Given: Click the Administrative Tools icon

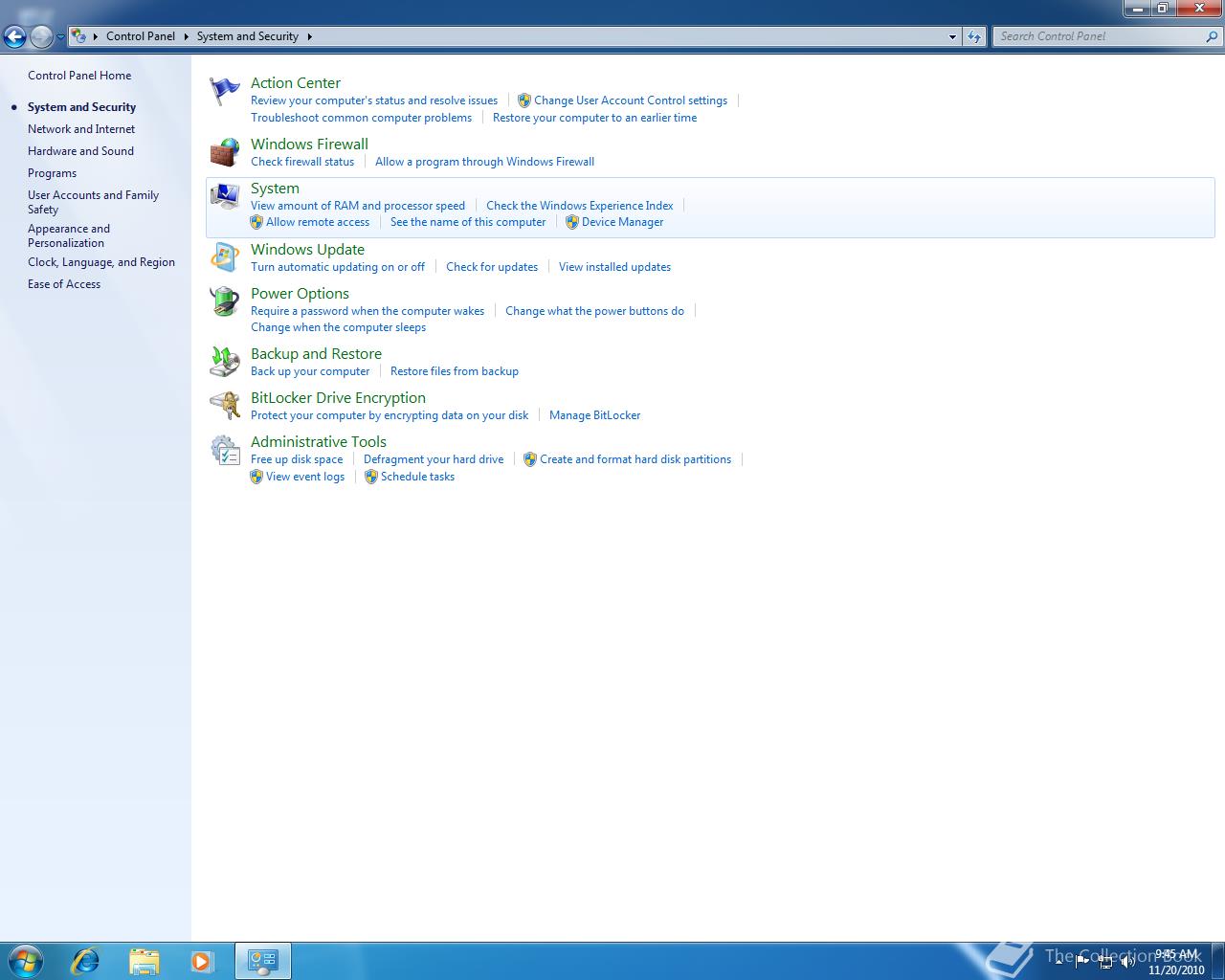Looking at the screenshot, I should 225,450.
